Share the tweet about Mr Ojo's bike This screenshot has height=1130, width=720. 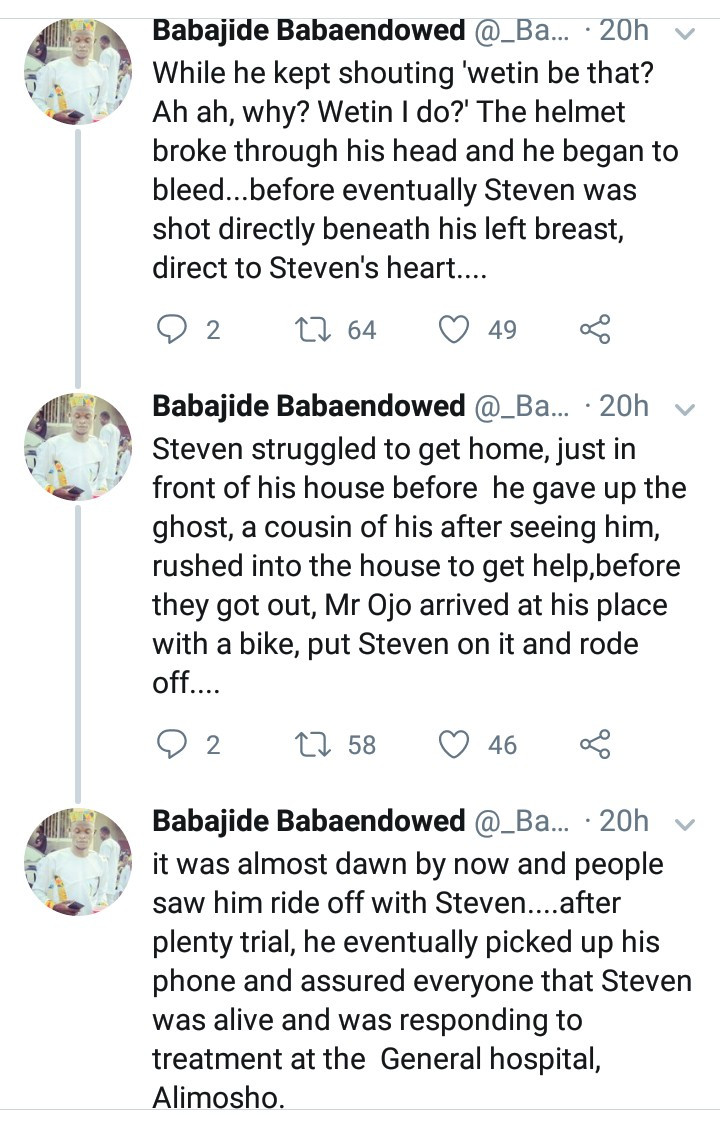pyautogui.click(x=595, y=744)
